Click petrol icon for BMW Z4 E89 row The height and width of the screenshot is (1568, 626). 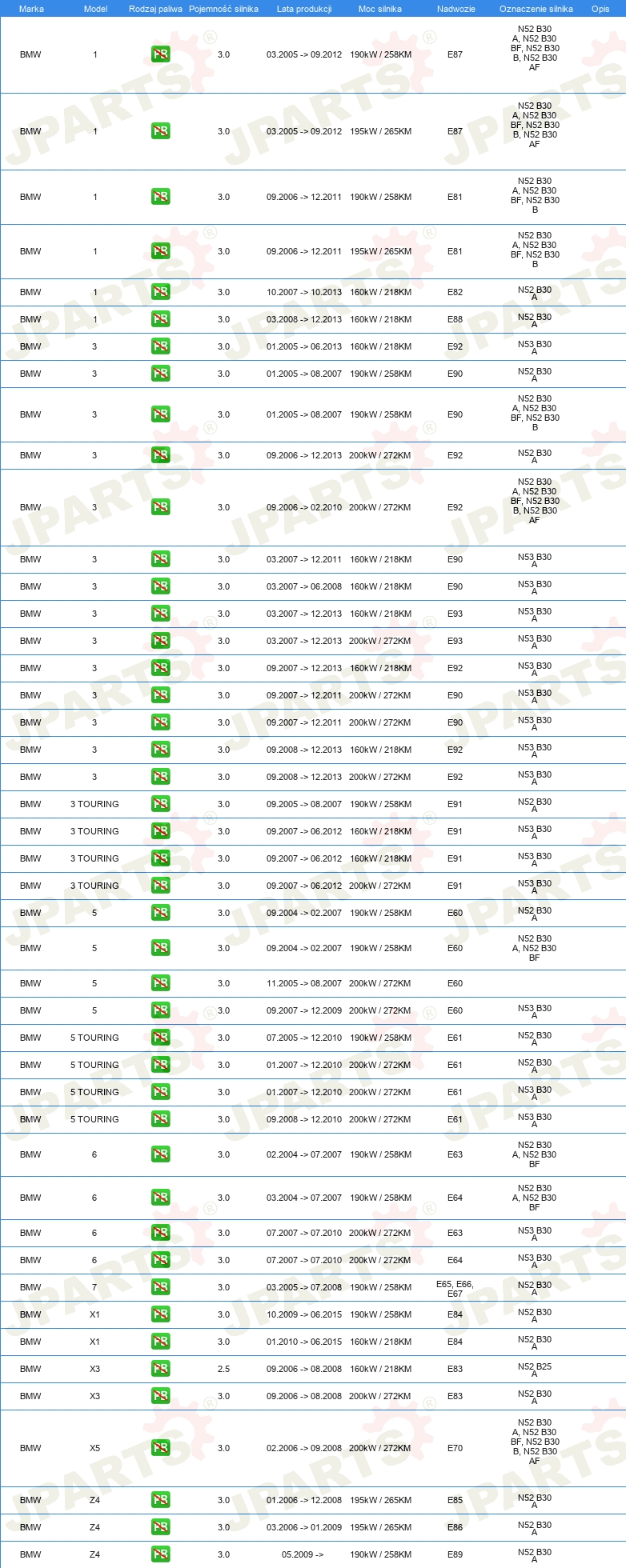coord(160,1554)
